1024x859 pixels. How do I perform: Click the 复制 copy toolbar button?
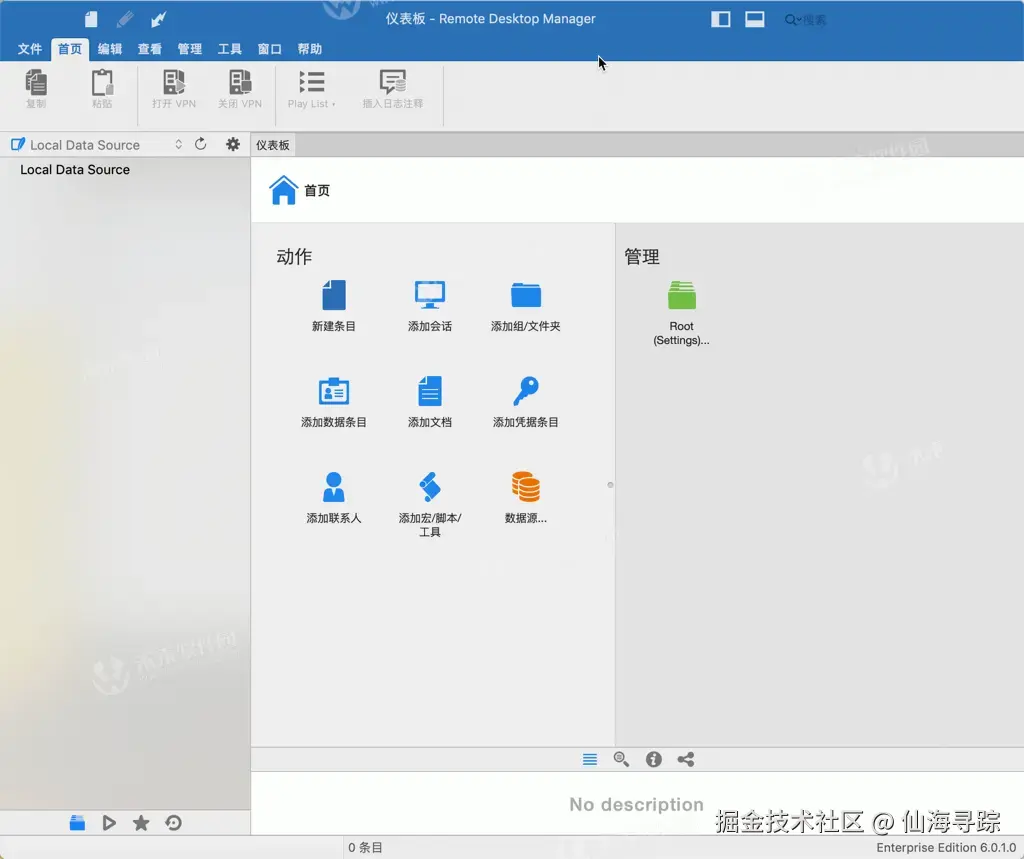click(x=36, y=89)
